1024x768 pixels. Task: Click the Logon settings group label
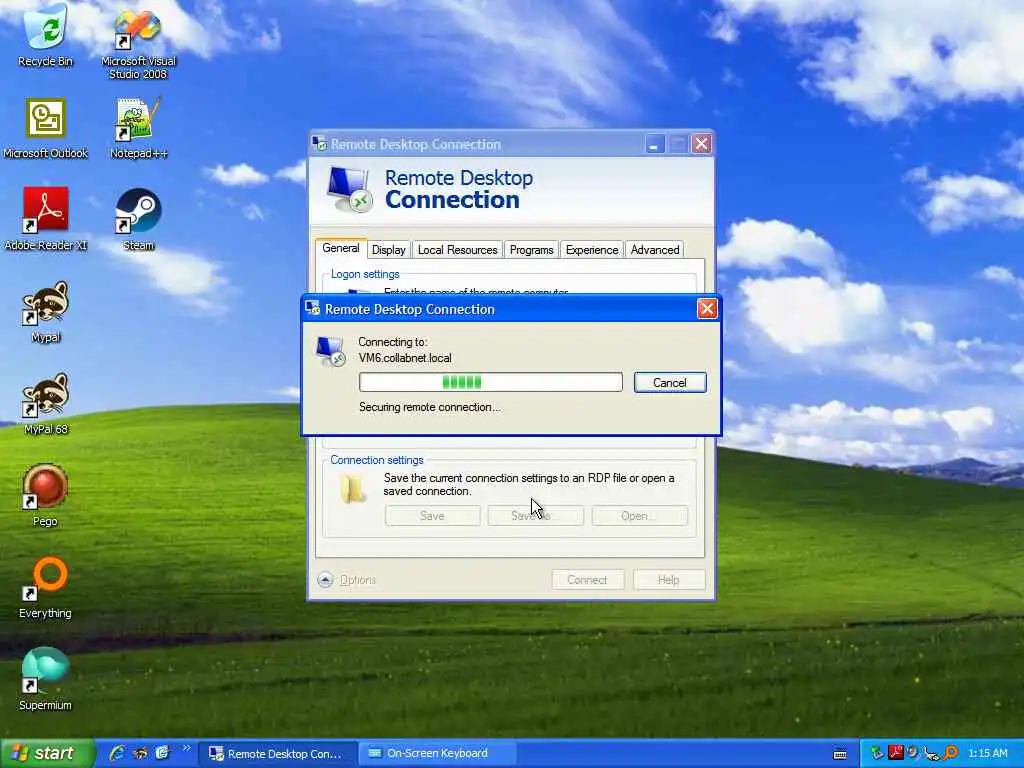pos(365,274)
